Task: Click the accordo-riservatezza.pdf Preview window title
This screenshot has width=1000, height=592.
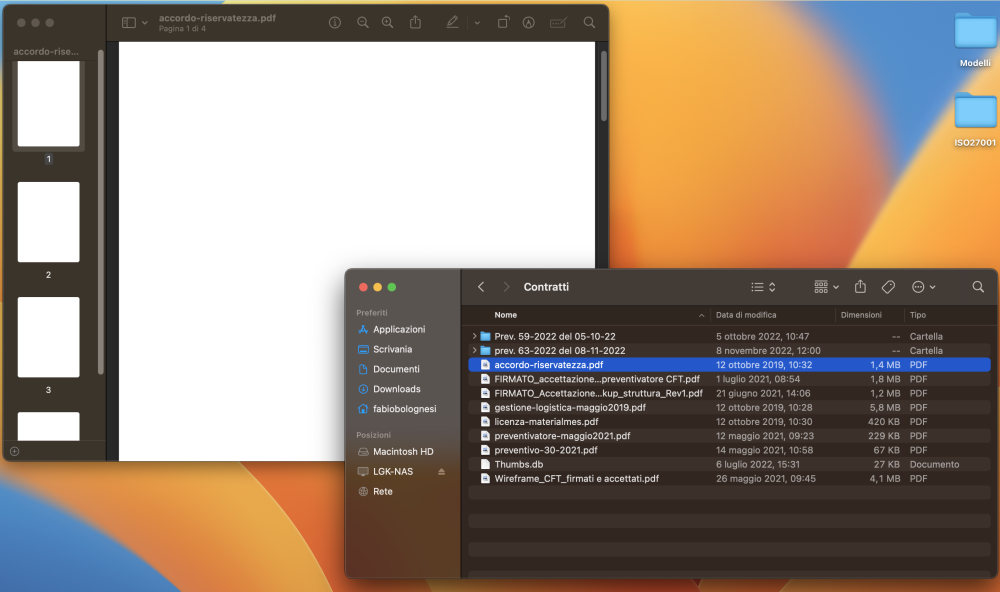Action: click(217, 18)
